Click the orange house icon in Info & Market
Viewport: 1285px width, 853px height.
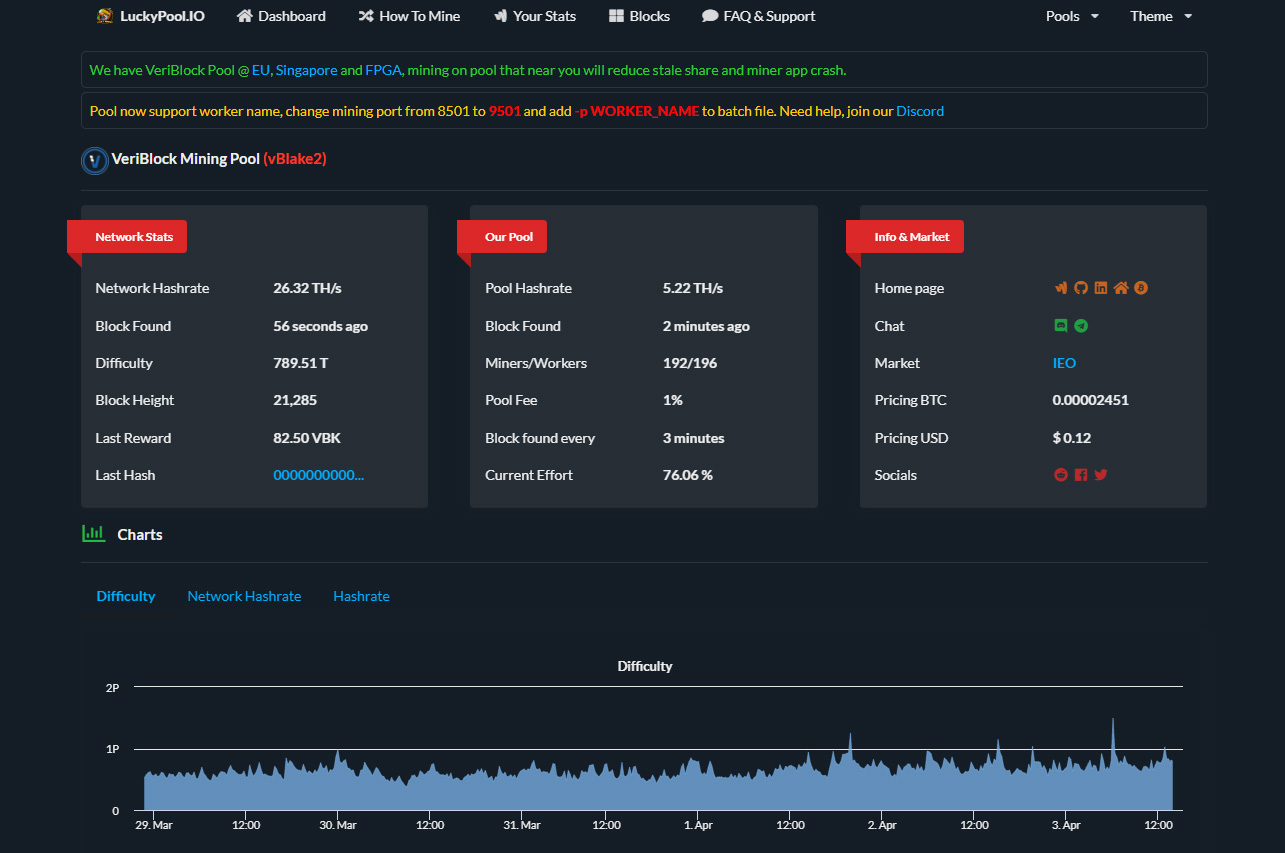(1121, 288)
